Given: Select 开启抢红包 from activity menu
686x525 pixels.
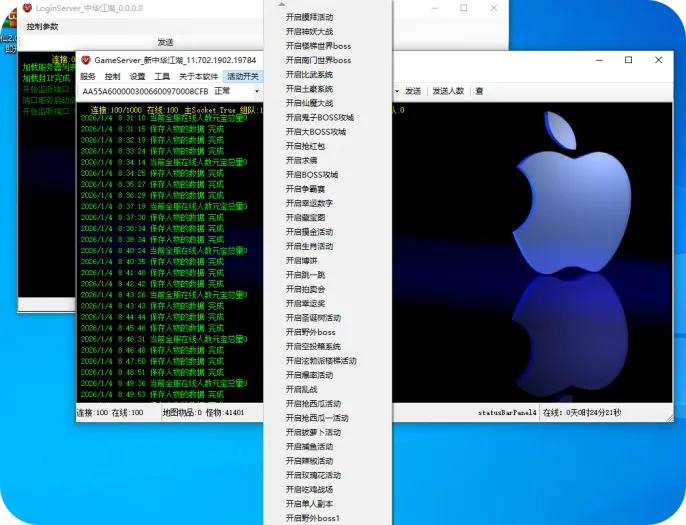Looking at the screenshot, I should (305, 146).
